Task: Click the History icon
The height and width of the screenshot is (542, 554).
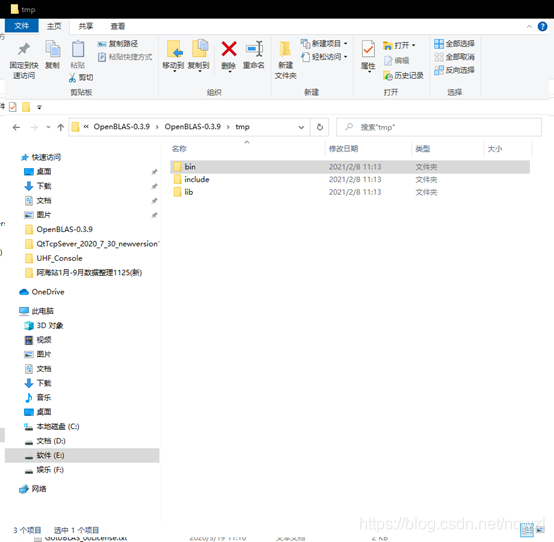Action: (388, 76)
